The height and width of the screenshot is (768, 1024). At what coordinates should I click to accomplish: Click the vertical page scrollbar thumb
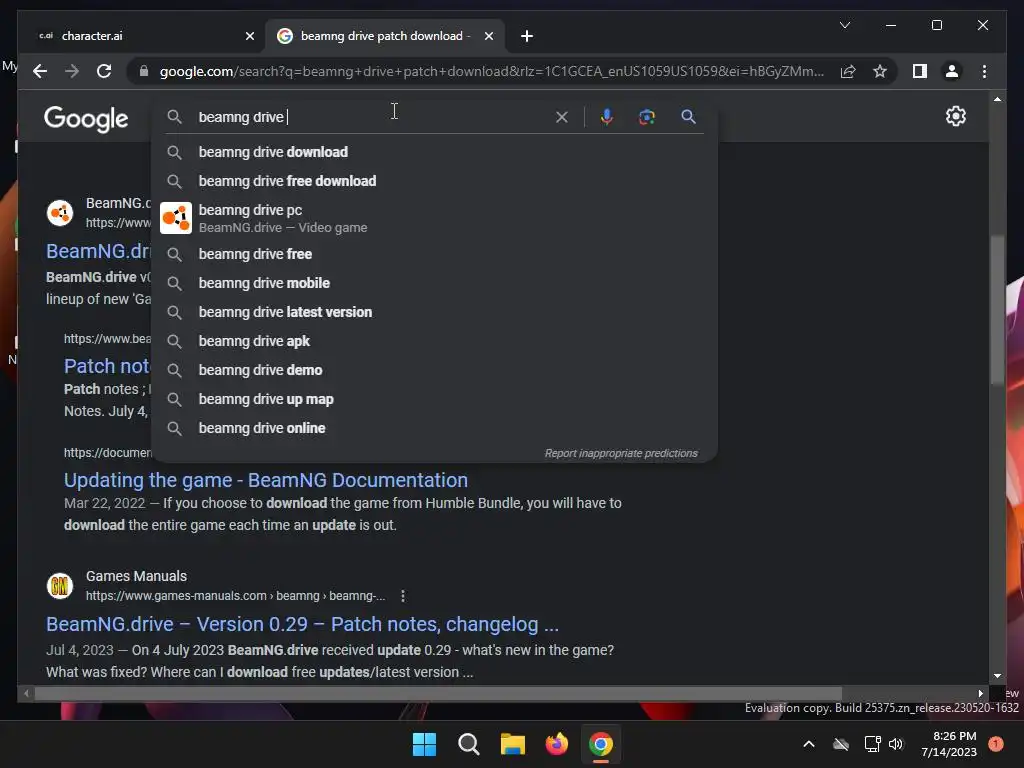coord(997,310)
